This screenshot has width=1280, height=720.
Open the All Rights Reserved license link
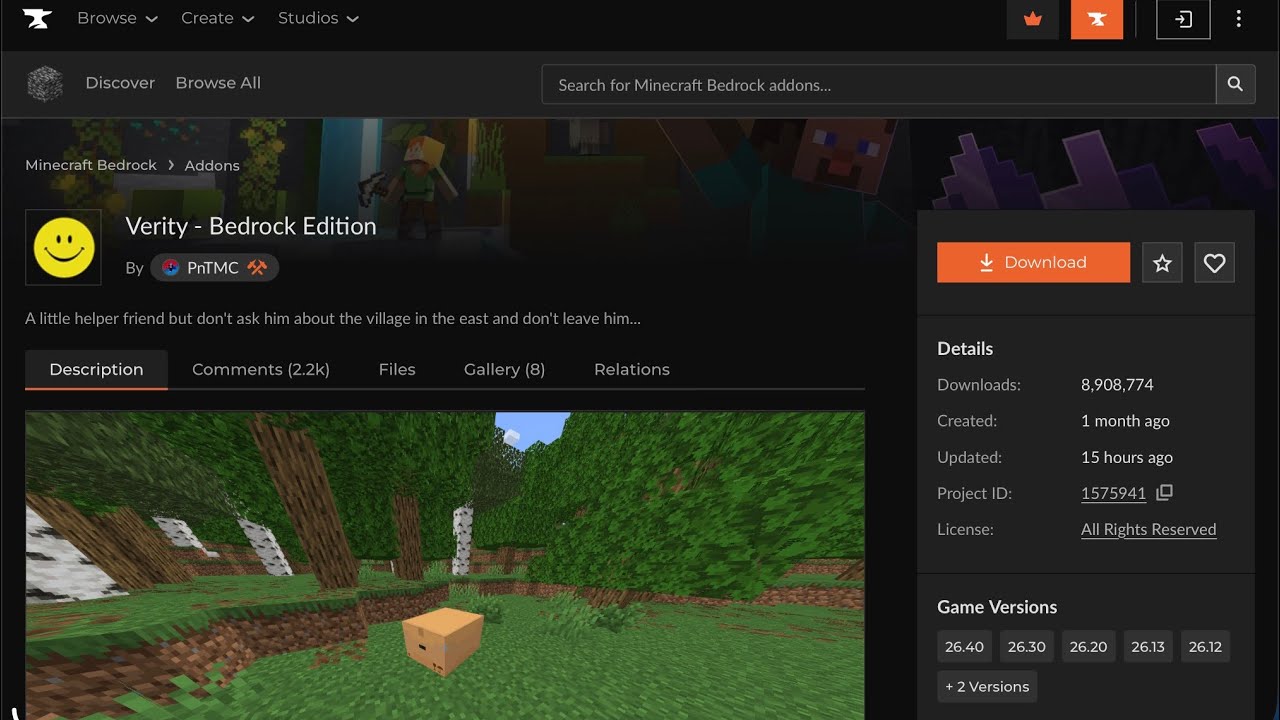(x=1148, y=529)
